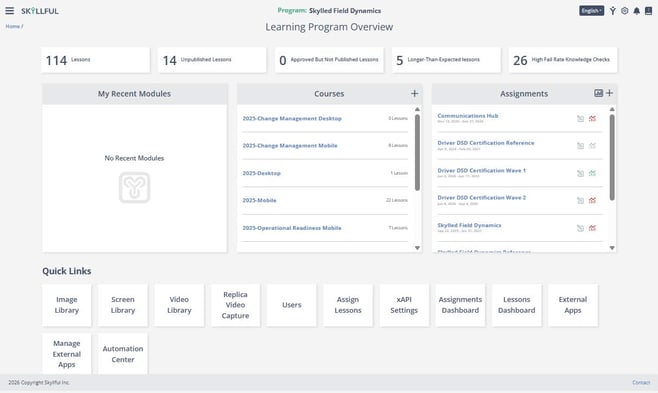The image size is (658, 393).
Task: Click the Assignments list scrollbar thumb
Action: coord(612,157)
